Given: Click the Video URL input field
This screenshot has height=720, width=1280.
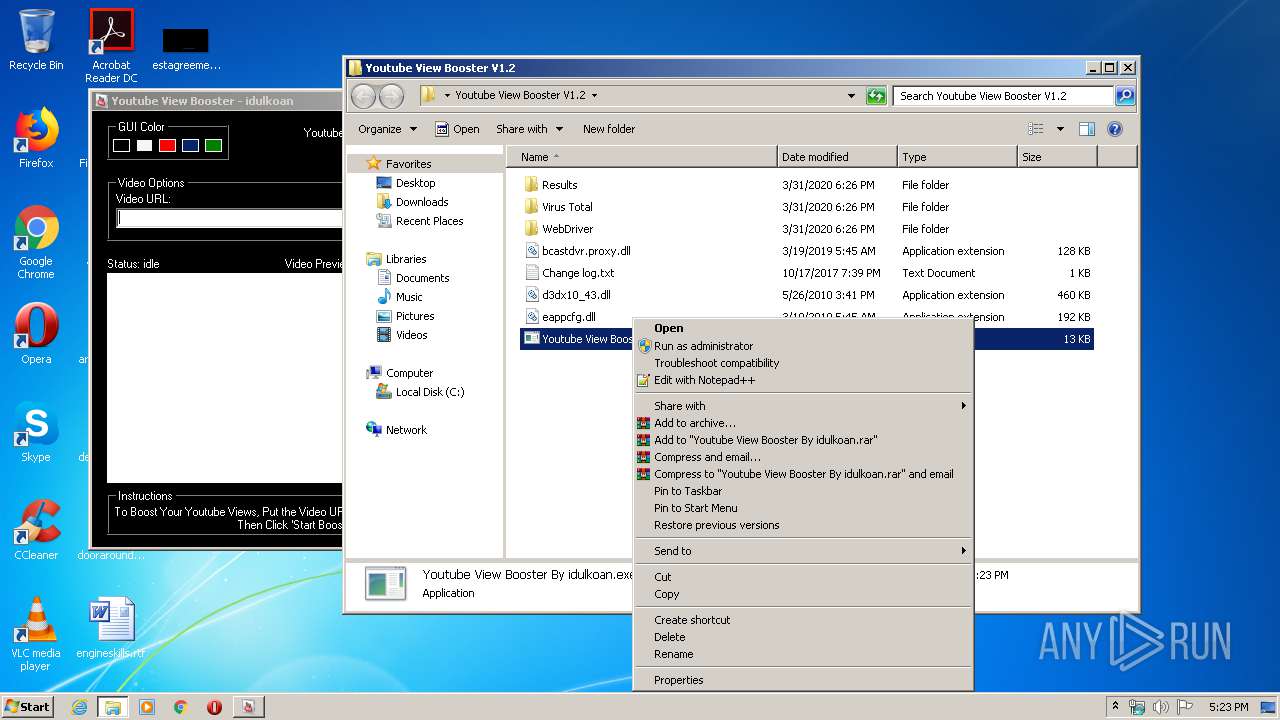Looking at the screenshot, I should click(x=229, y=218).
